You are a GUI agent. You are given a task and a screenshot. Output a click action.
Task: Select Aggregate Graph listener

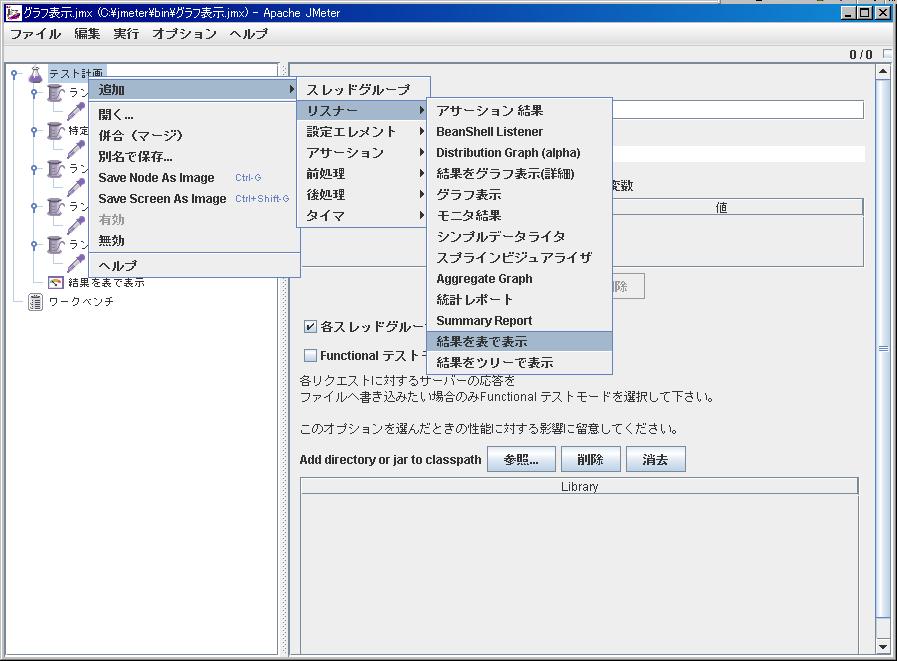click(x=519, y=279)
